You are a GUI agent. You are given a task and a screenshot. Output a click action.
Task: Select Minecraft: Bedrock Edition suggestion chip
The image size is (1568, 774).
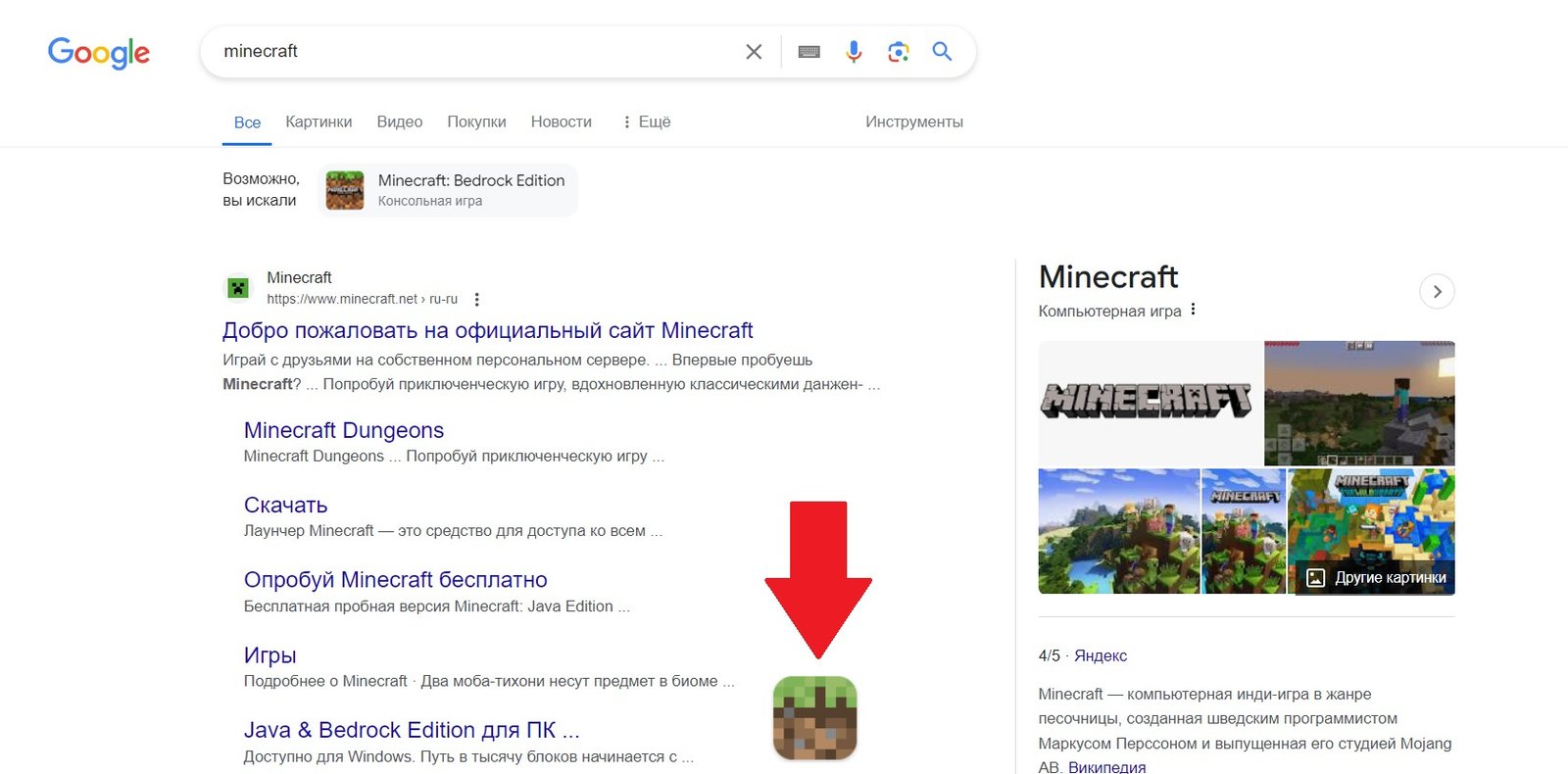tap(448, 190)
